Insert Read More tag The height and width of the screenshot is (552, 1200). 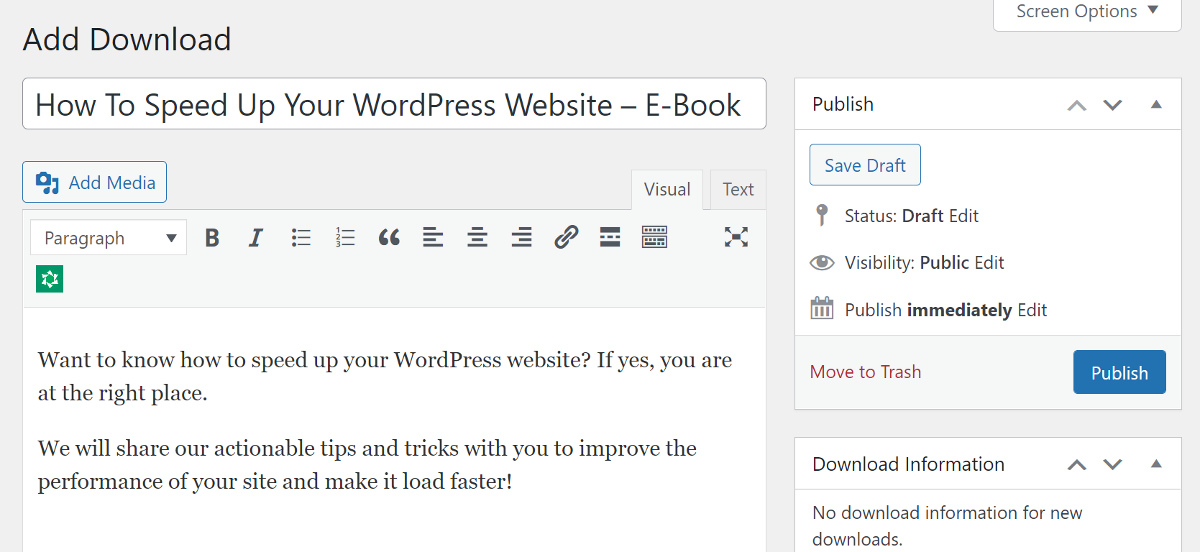610,238
